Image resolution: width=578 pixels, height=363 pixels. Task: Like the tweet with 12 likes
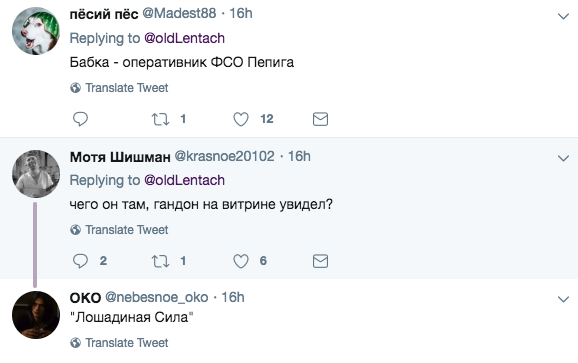pyautogui.click(x=241, y=119)
